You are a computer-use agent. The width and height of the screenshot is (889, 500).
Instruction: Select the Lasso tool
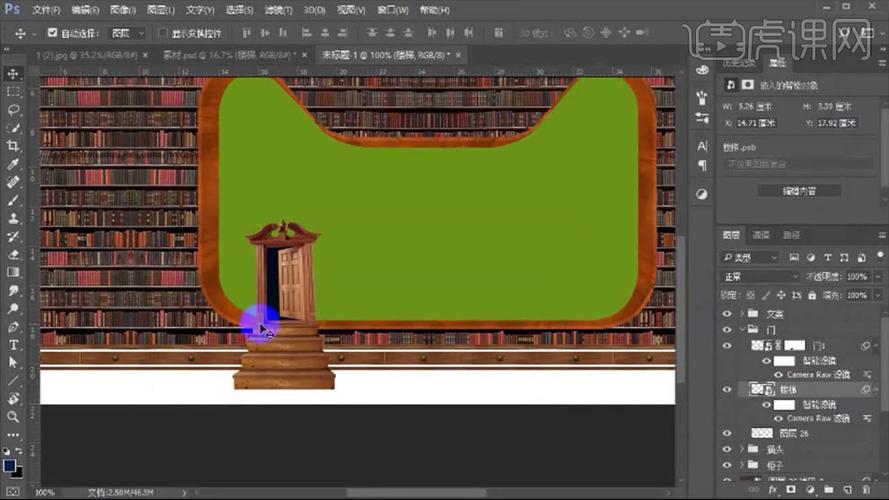click(x=12, y=109)
